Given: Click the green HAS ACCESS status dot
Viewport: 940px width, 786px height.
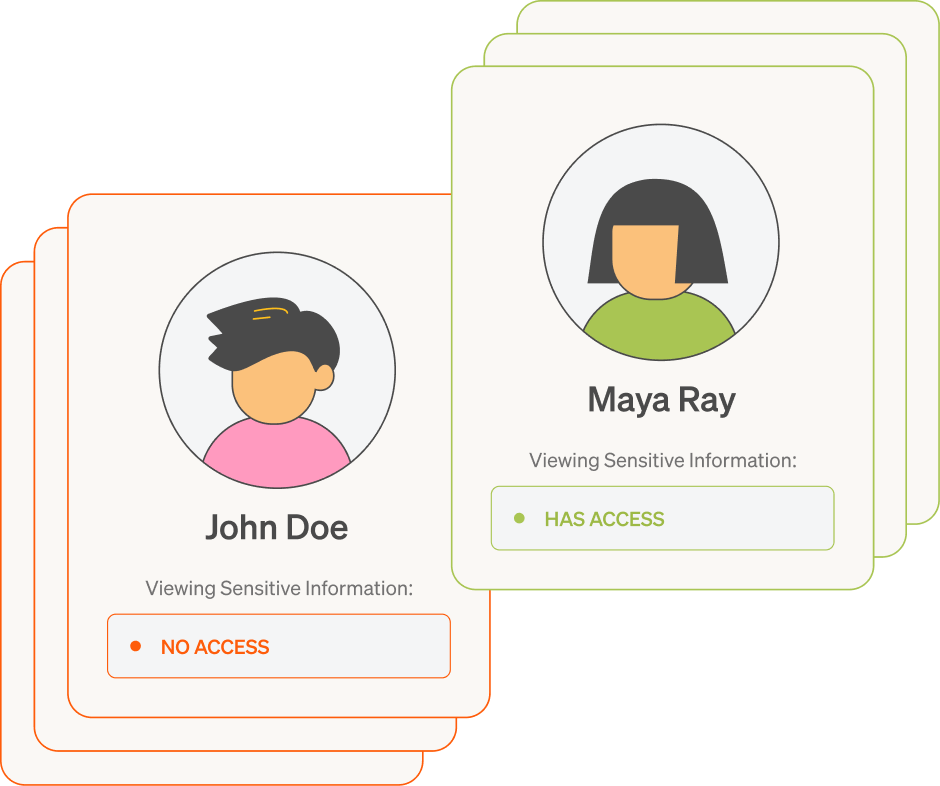Looking at the screenshot, I should pos(519,518).
